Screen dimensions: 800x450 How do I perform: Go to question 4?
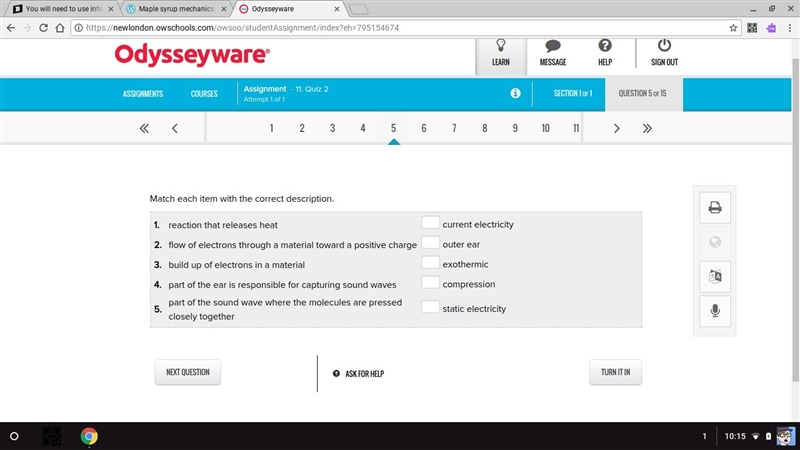click(363, 128)
